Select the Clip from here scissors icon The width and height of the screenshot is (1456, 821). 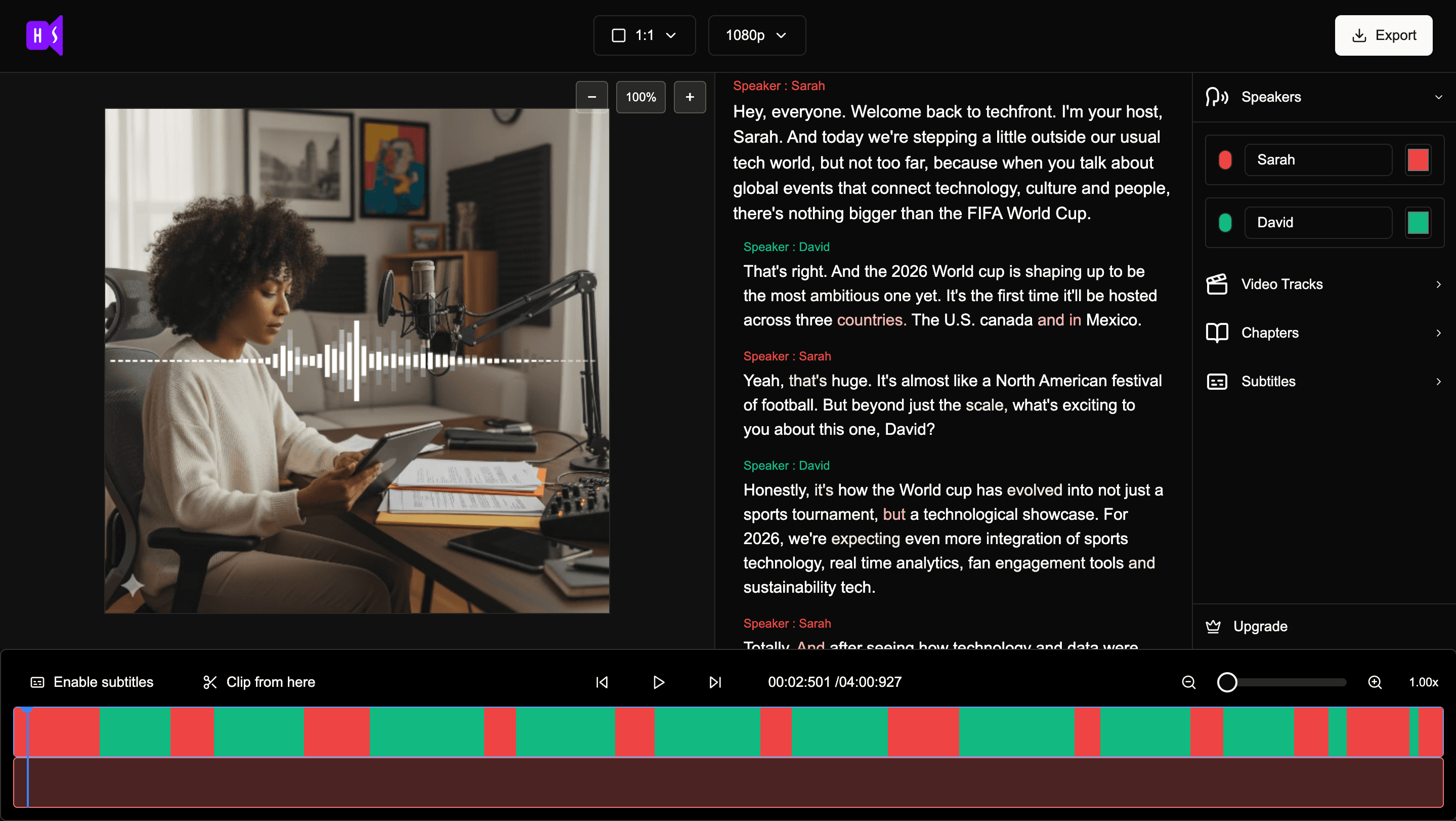pos(209,682)
